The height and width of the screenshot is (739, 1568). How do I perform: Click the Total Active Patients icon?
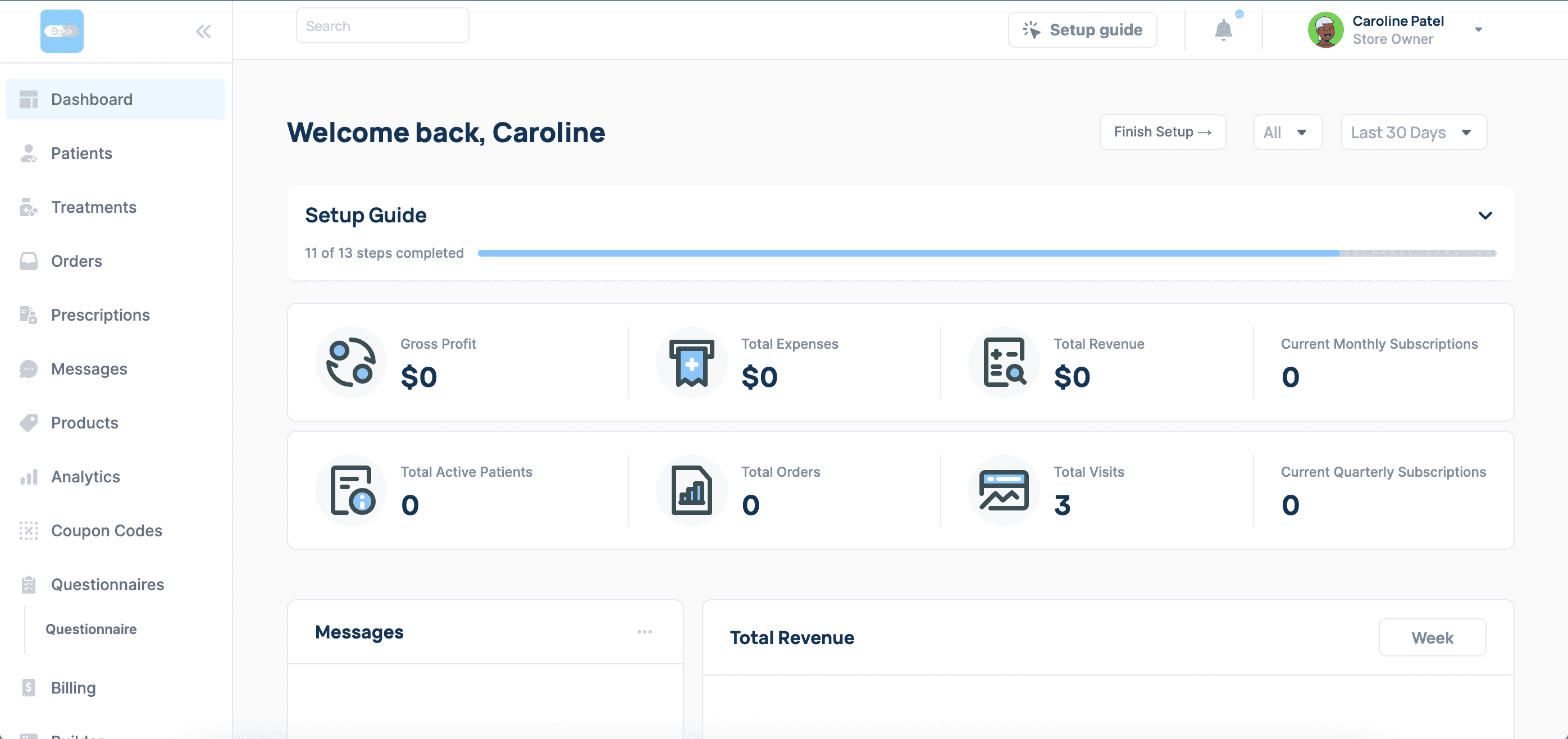tap(350, 491)
